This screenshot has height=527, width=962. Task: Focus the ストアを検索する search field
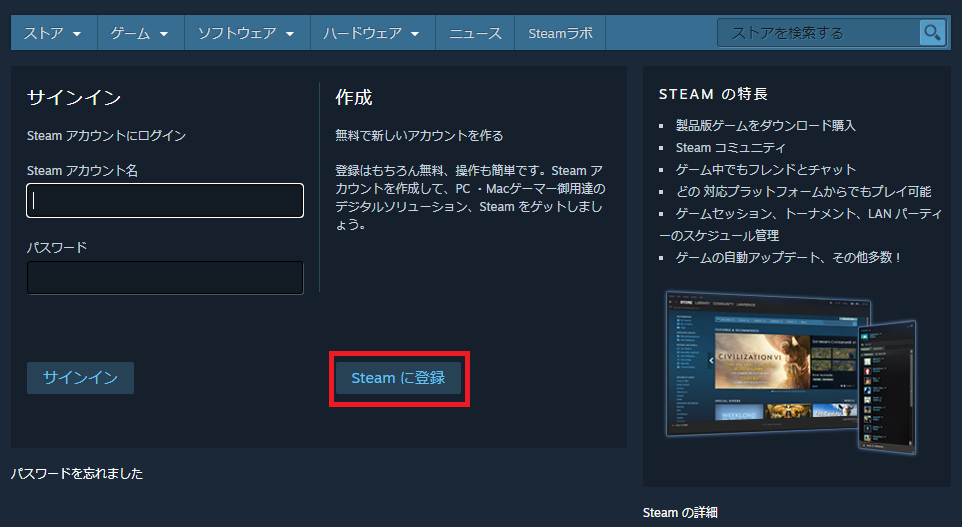pos(818,33)
